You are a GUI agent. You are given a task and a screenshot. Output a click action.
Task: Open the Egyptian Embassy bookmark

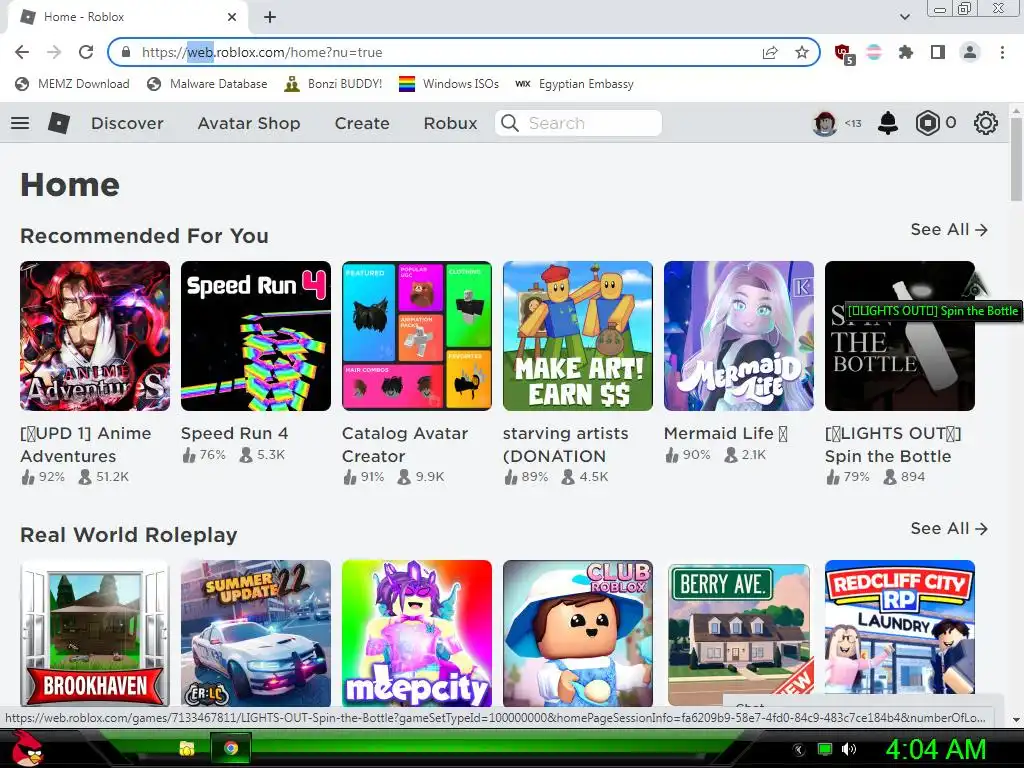click(x=574, y=84)
